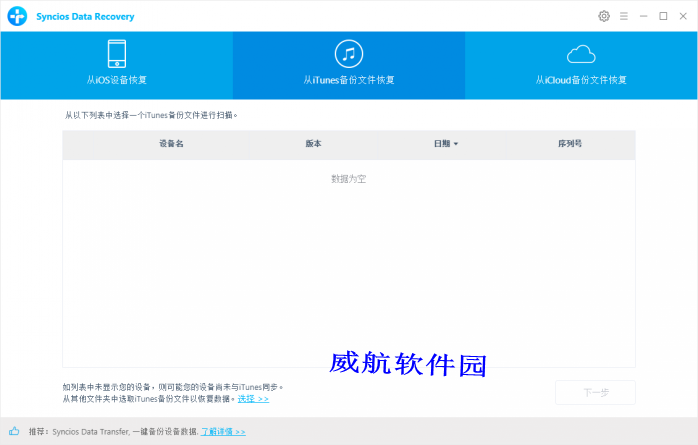
Task: Click the 设备名 column header
Action: pyautogui.click(x=171, y=143)
